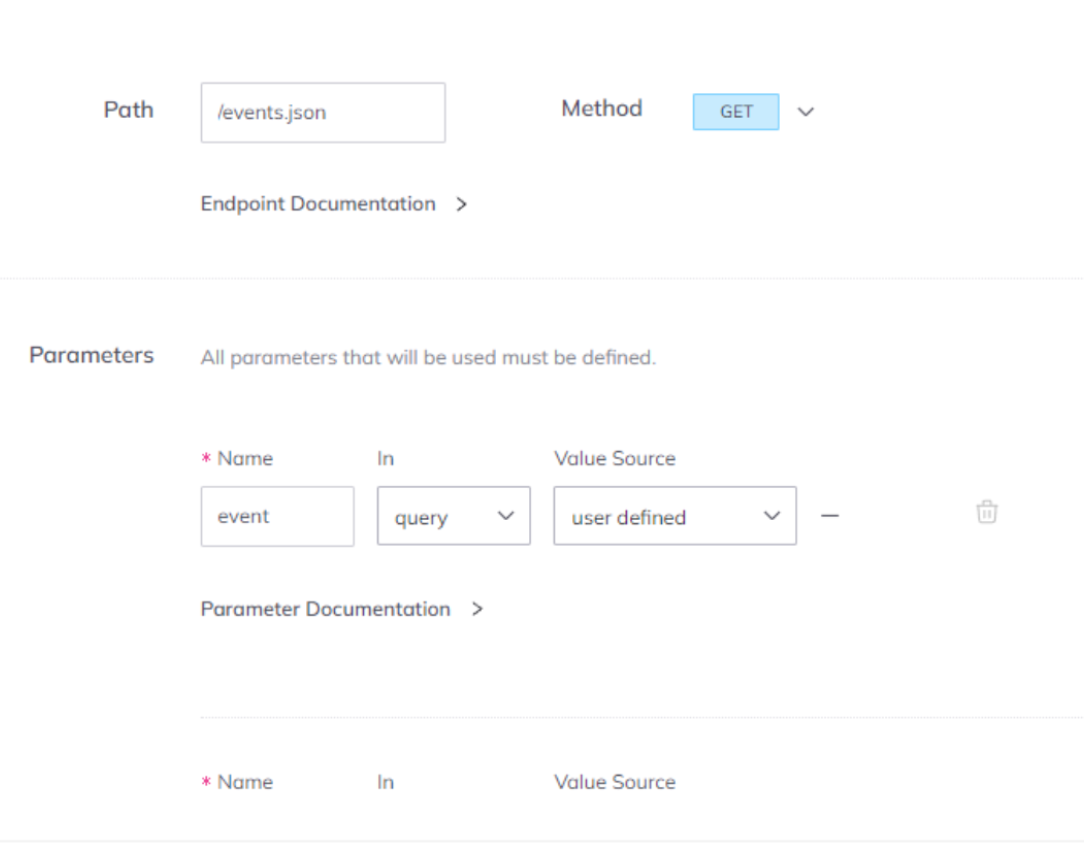Click the Method label
The height and width of the screenshot is (862, 1084).
[601, 109]
